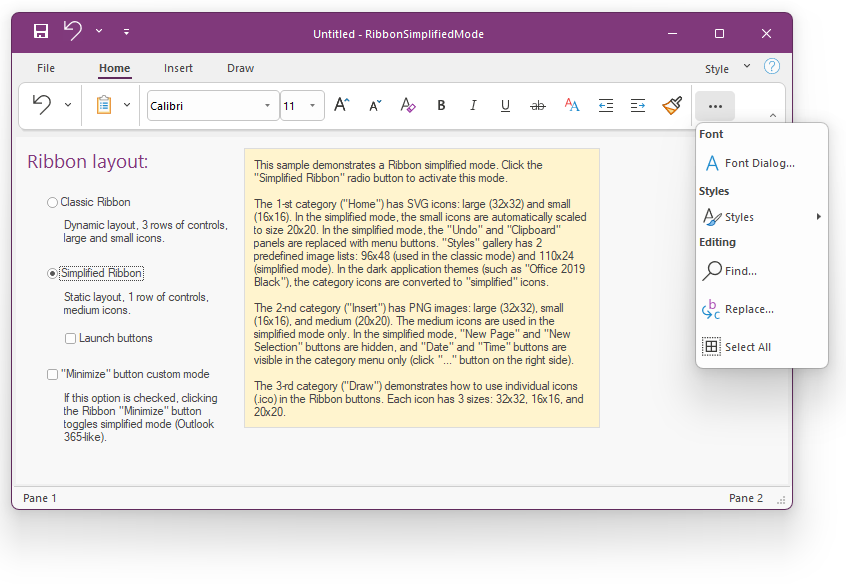Click Replace... in the Editing section
Screen dimensions: 846x584
point(749,310)
